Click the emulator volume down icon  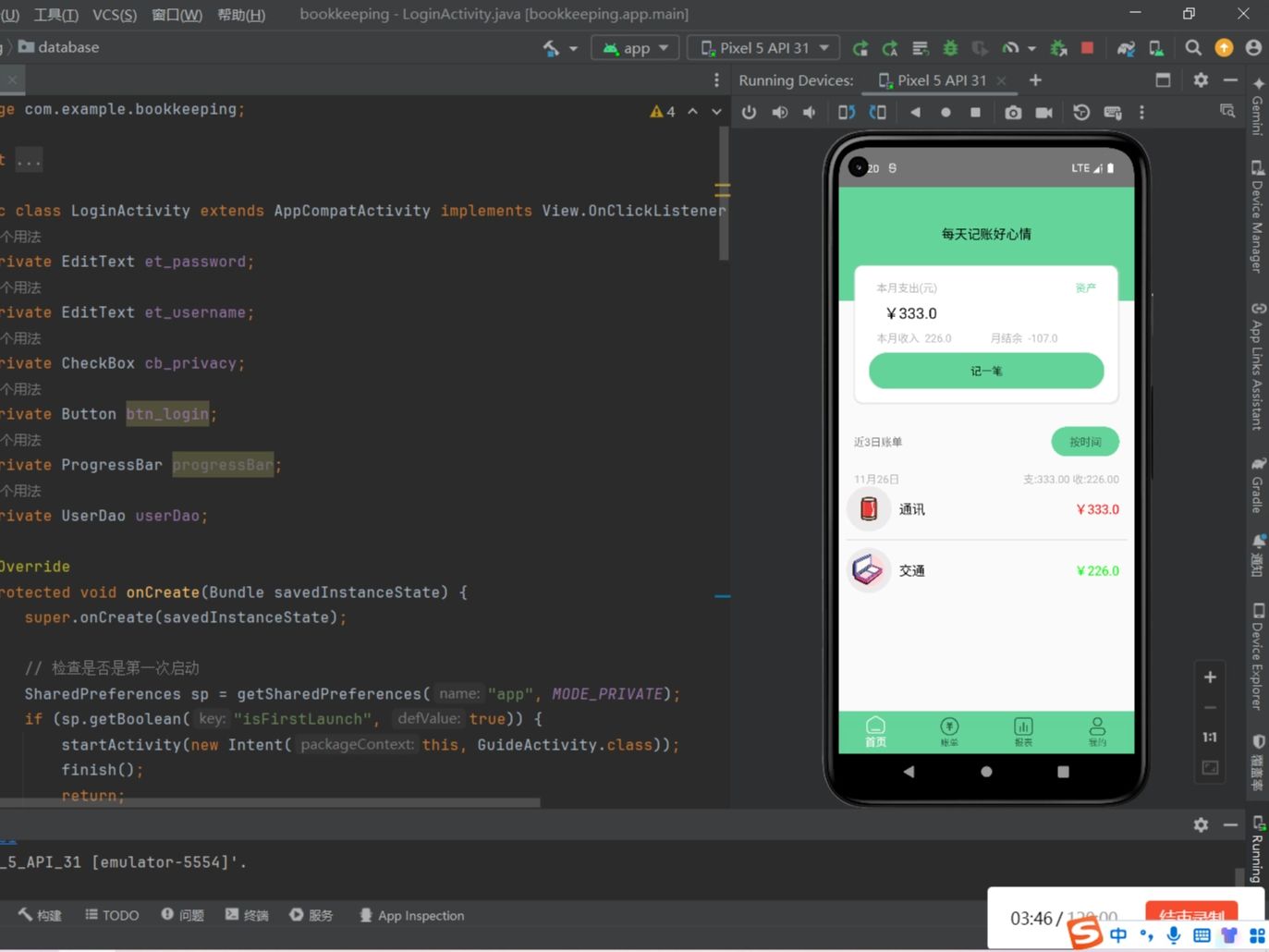point(810,112)
